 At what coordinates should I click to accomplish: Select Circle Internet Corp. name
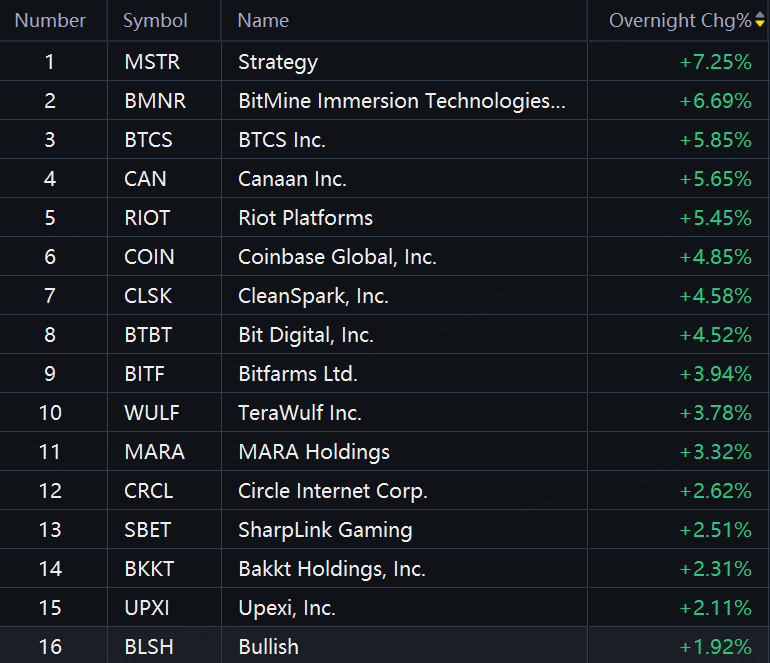click(332, 491)
